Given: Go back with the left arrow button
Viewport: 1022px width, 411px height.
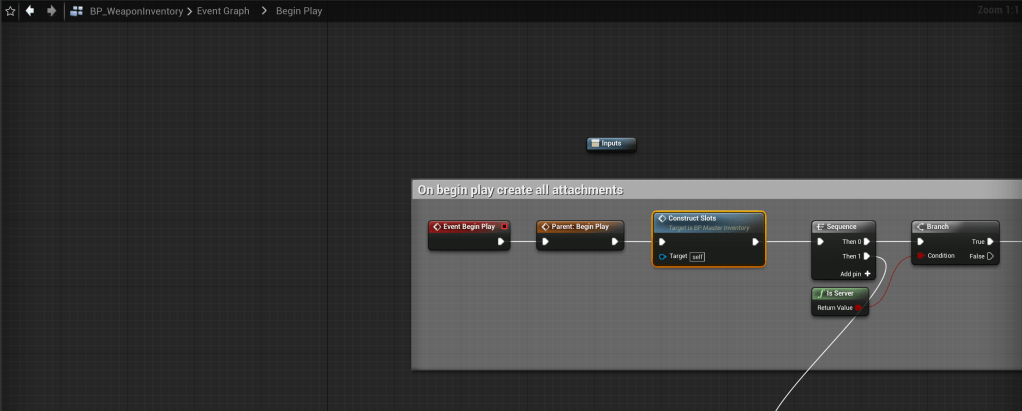Looking at the screenshot, I should coord(29,11).
